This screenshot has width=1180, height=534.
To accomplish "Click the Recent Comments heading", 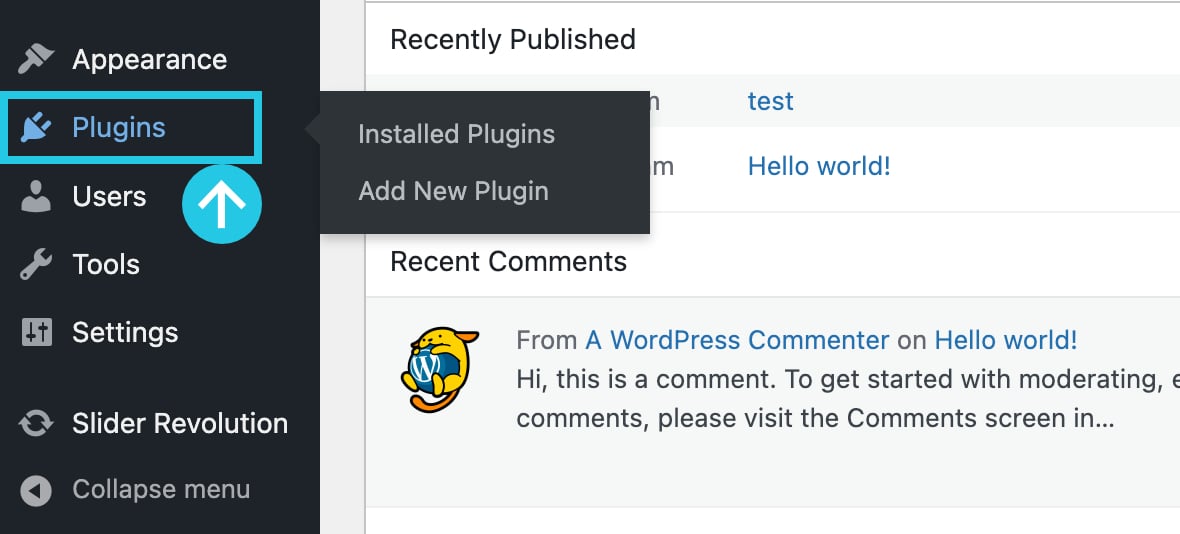I will tap(508, 261).
